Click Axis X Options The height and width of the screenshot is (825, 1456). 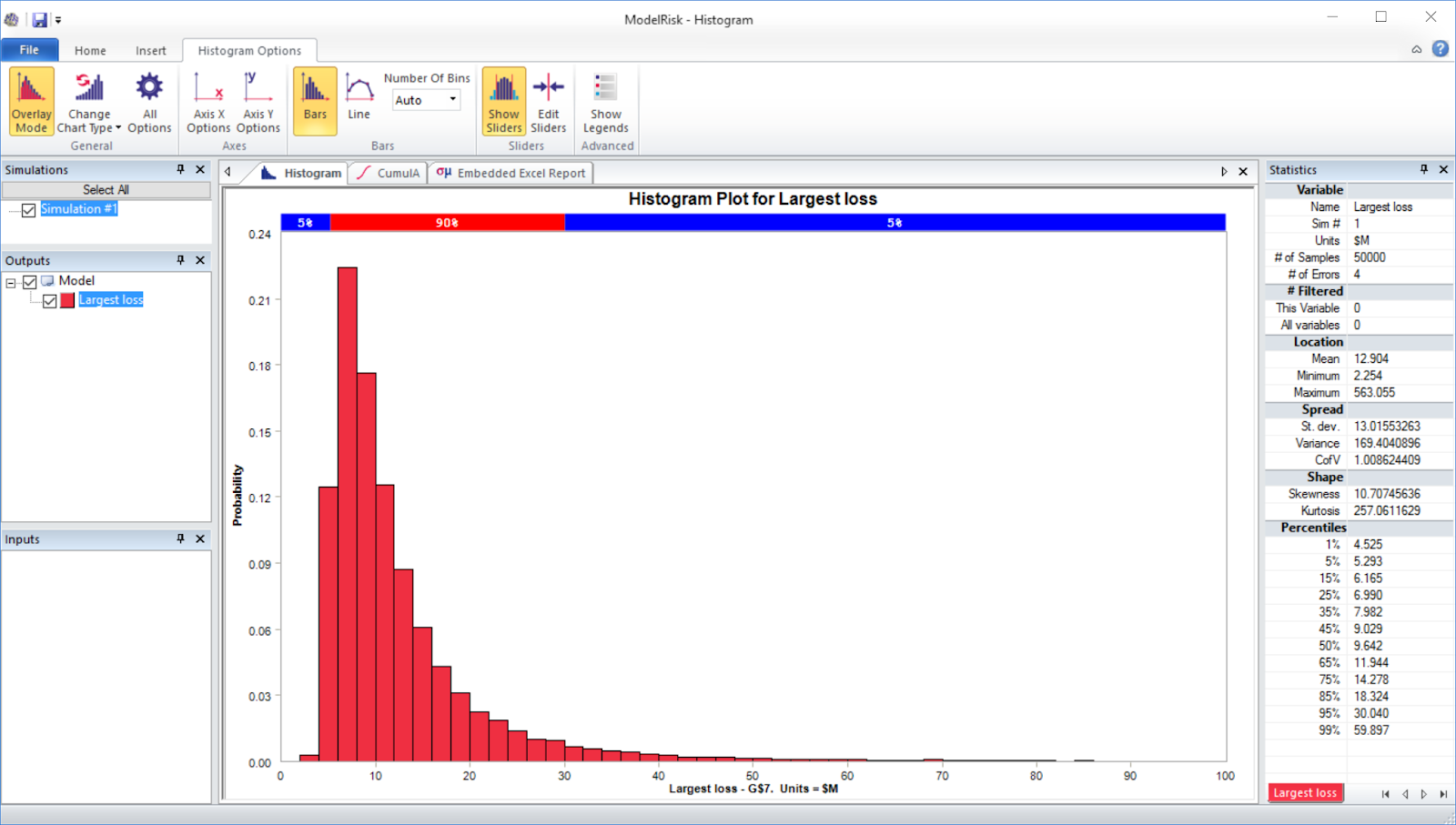pyautogui.click(x=207, y=100)
